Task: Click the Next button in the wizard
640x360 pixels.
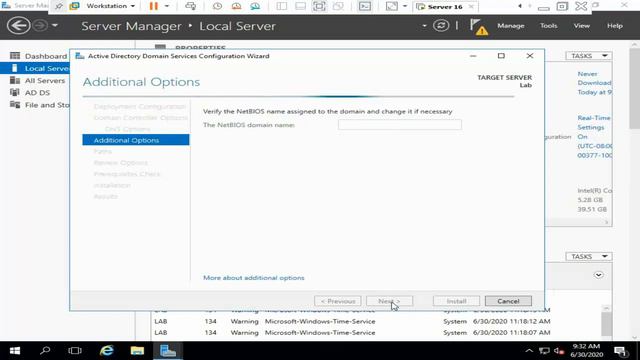Action: (x=389, y=301)
